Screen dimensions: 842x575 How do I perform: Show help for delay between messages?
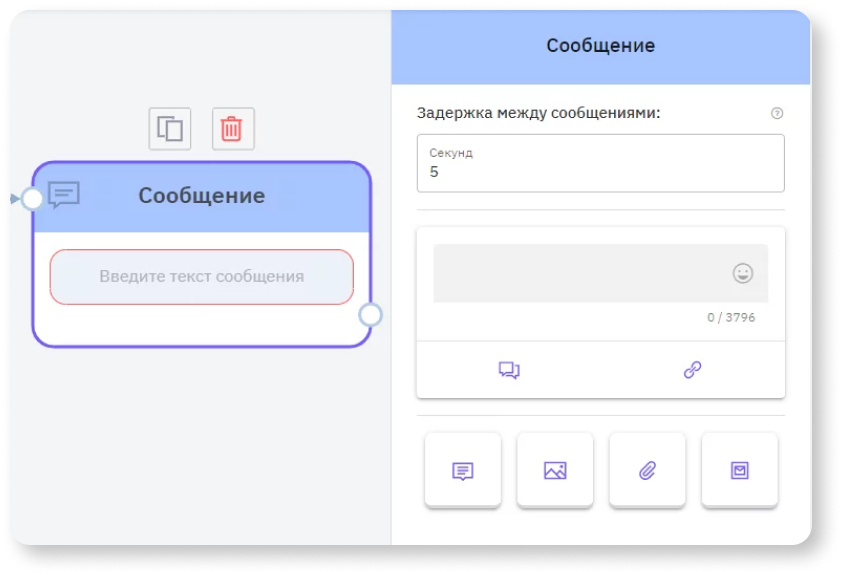click(x=777, y=113)
